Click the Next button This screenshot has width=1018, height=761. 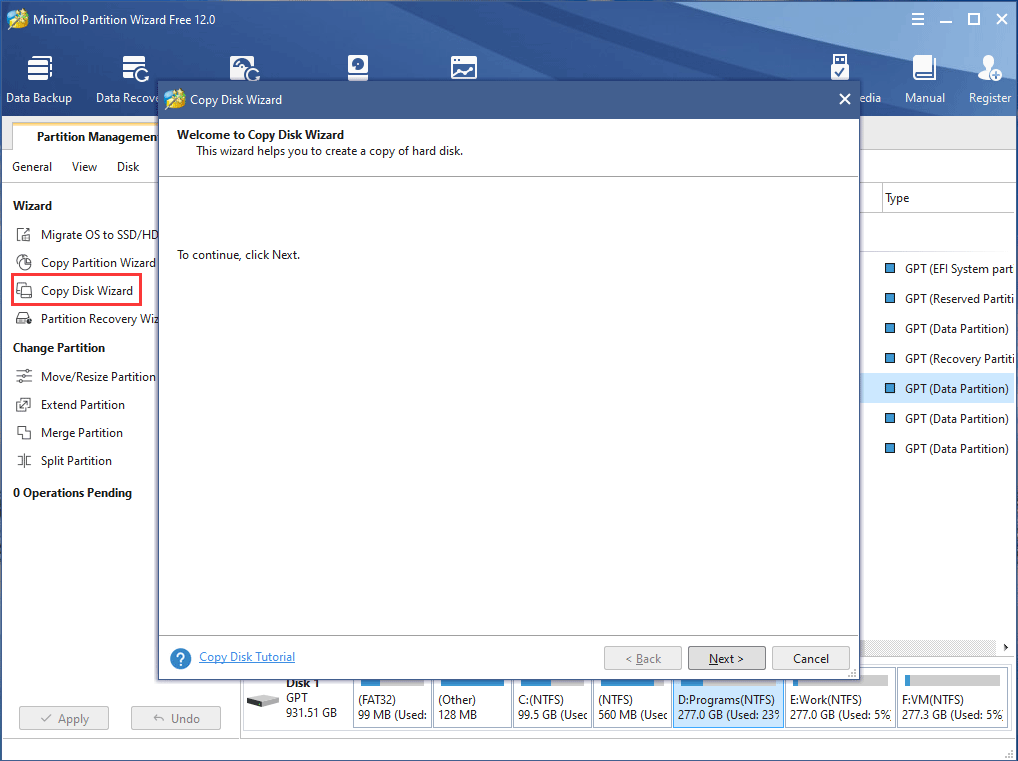(x=726, y=658)
